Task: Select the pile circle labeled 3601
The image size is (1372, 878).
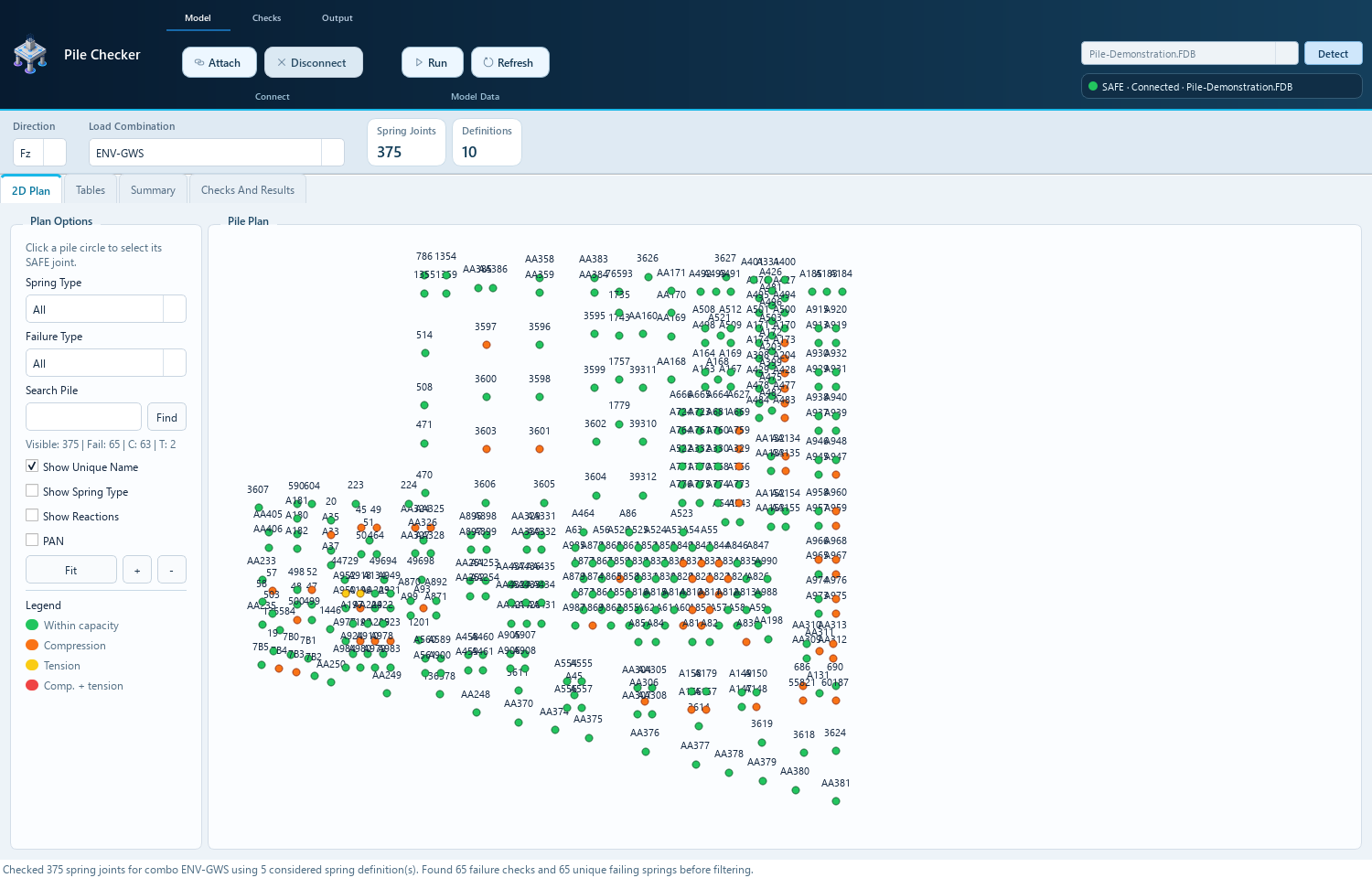Action: 540,449
